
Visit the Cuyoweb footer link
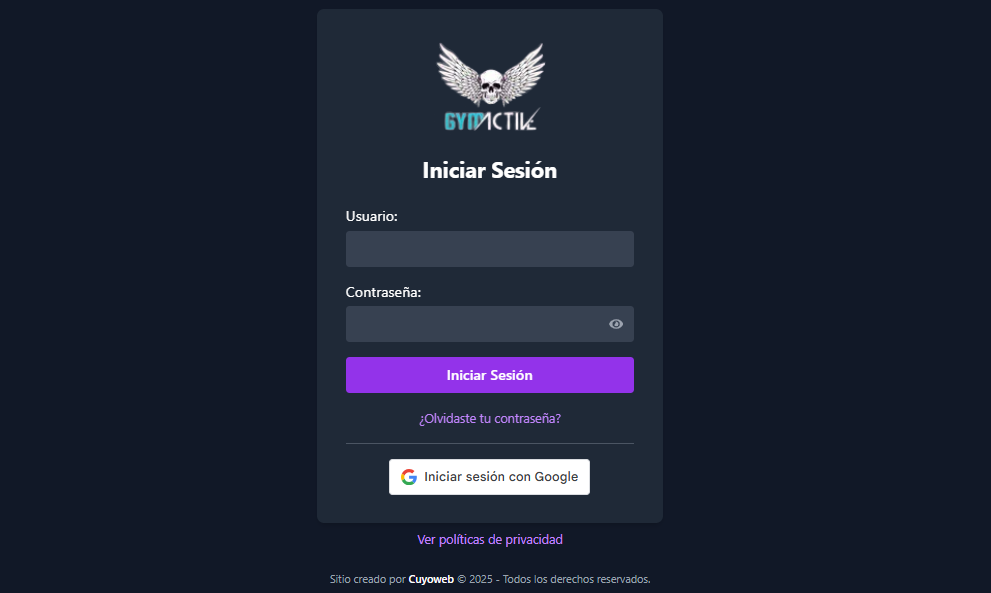tap(431, 579)
